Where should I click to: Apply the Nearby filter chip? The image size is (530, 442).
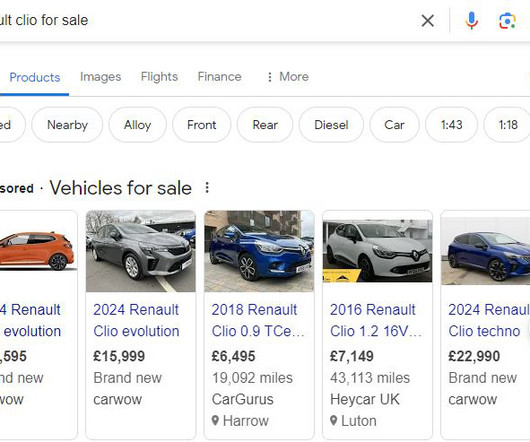[x=67, y=125]
